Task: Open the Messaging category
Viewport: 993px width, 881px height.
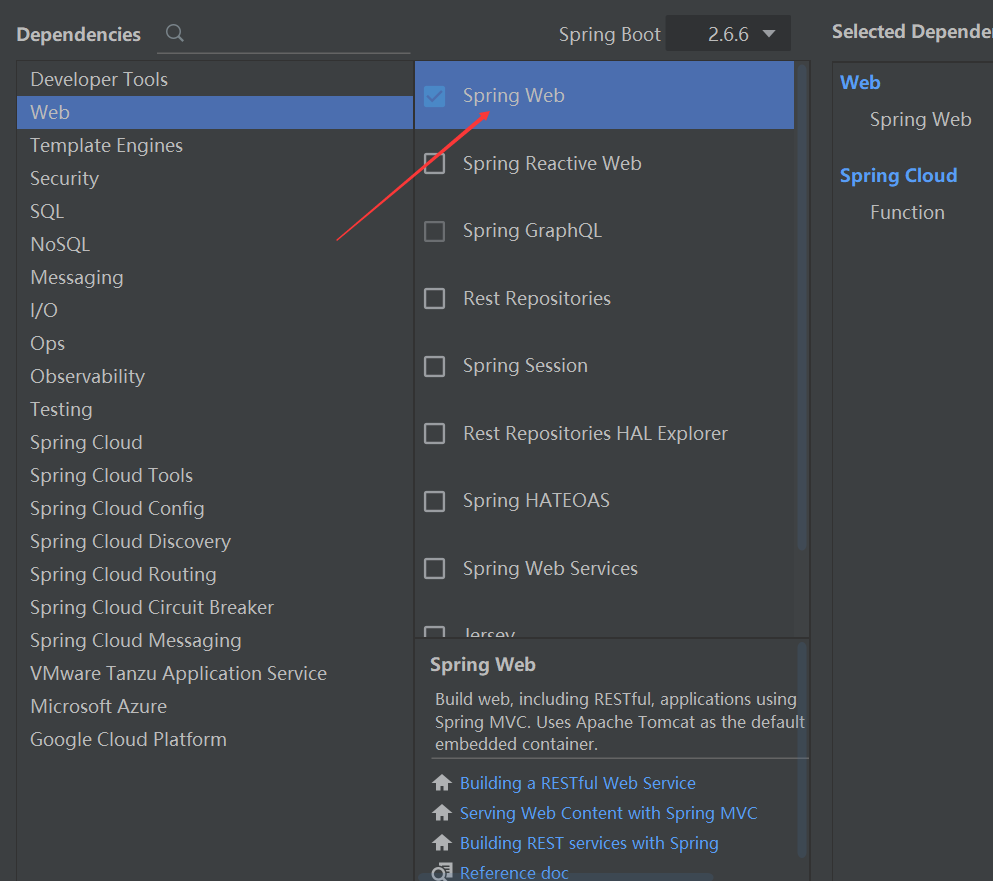Action: (x=215, y=277)
